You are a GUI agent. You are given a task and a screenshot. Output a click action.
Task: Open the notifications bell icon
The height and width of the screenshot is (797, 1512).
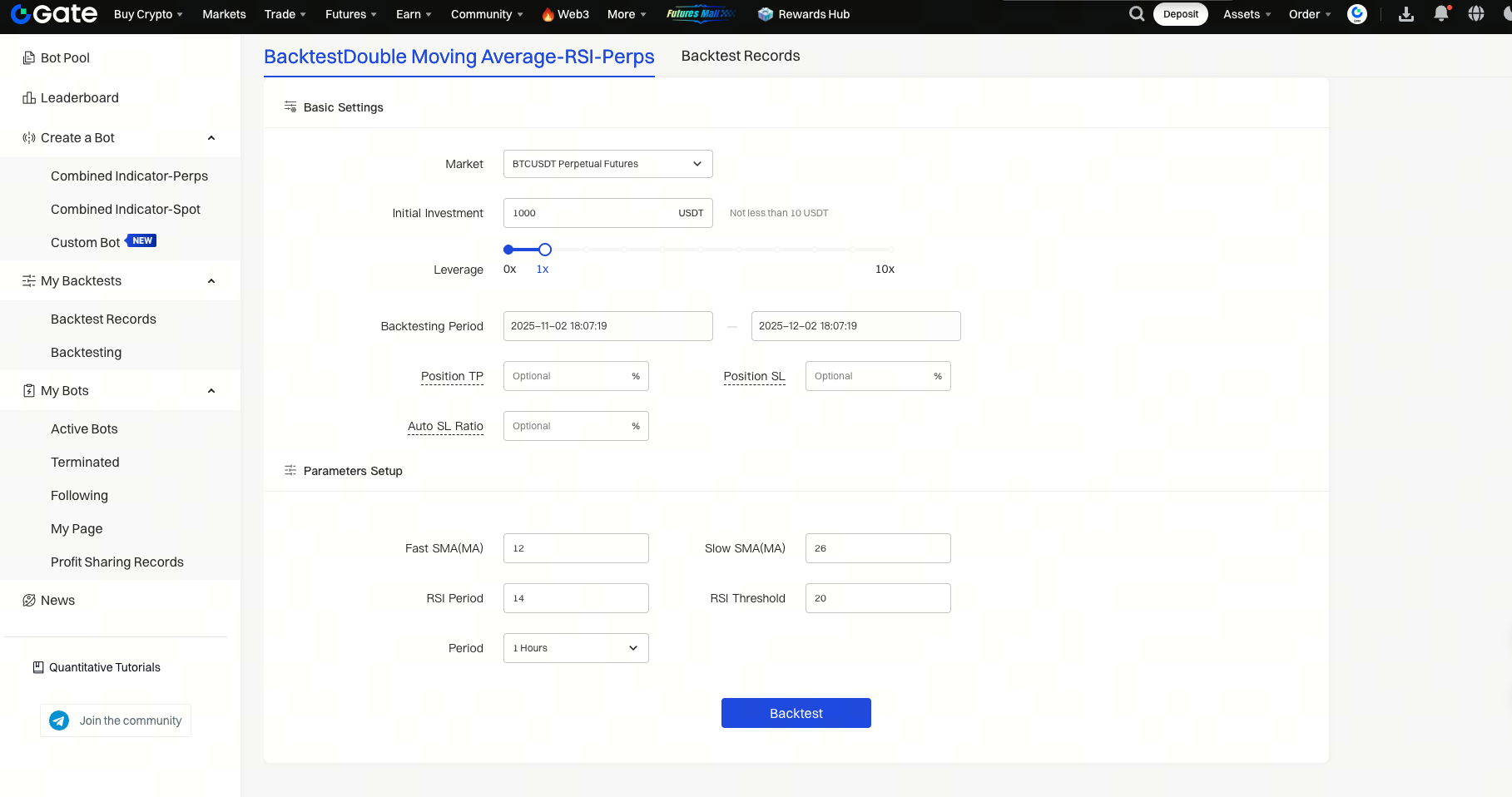1441,14
